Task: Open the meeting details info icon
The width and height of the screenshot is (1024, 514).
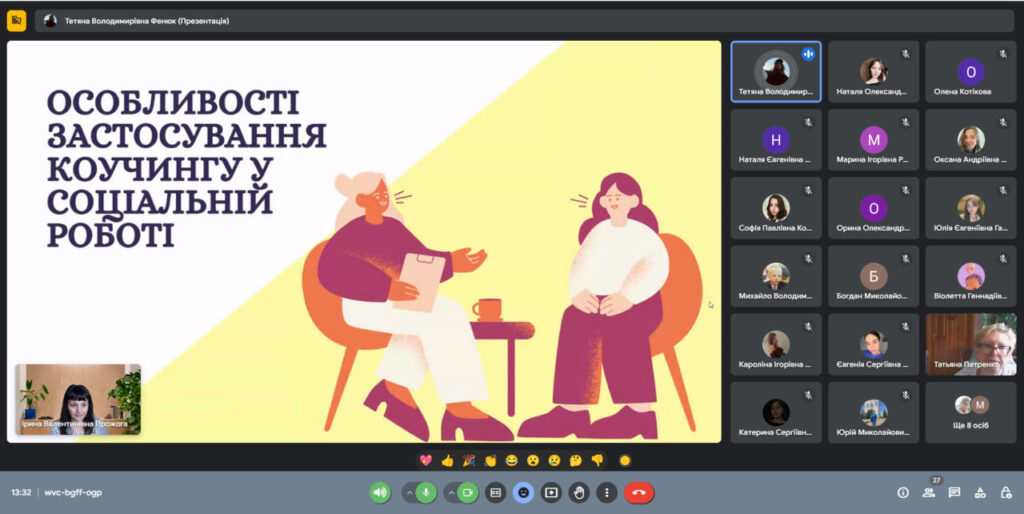Action: point(903,492)
